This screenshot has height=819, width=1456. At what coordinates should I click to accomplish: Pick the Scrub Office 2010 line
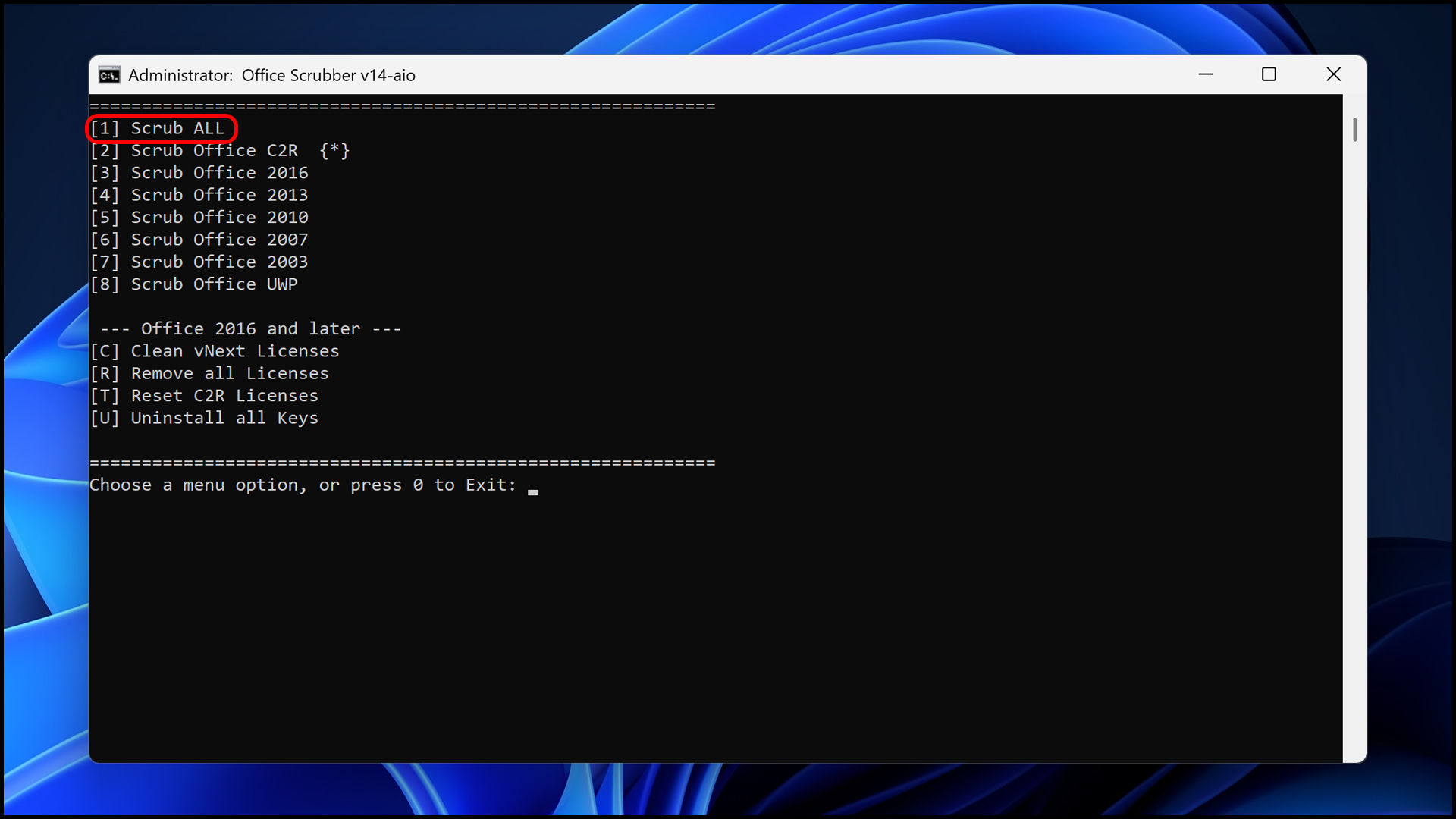199,218
